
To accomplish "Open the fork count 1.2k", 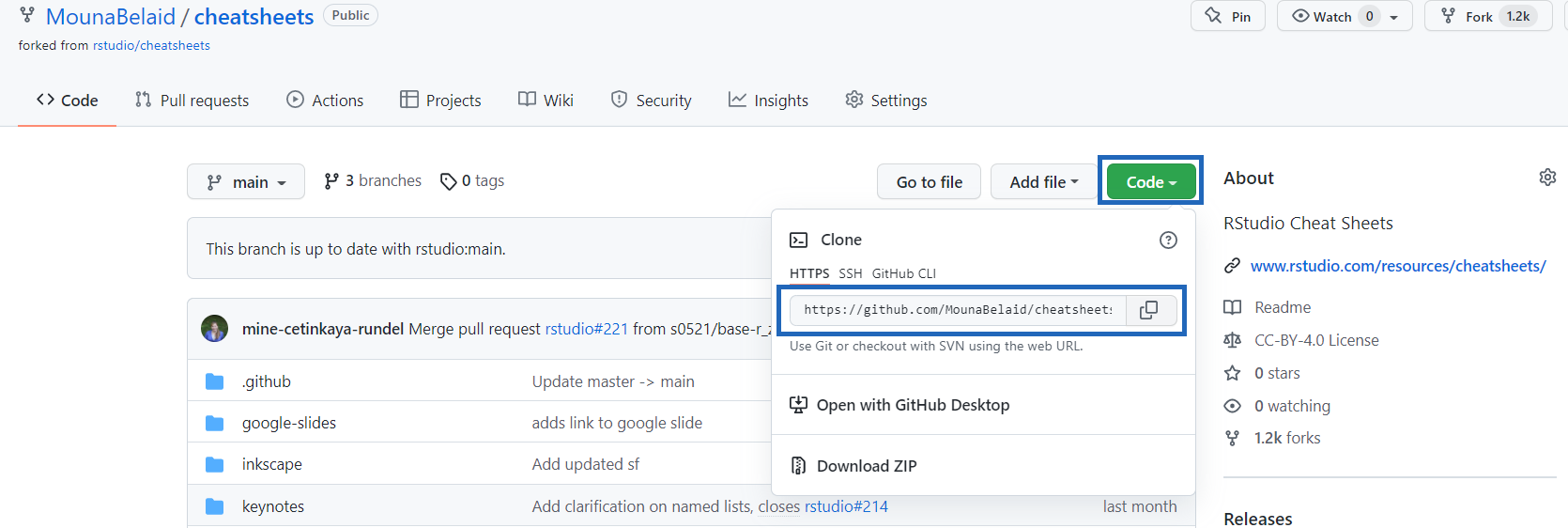I will pos(1518,16).
